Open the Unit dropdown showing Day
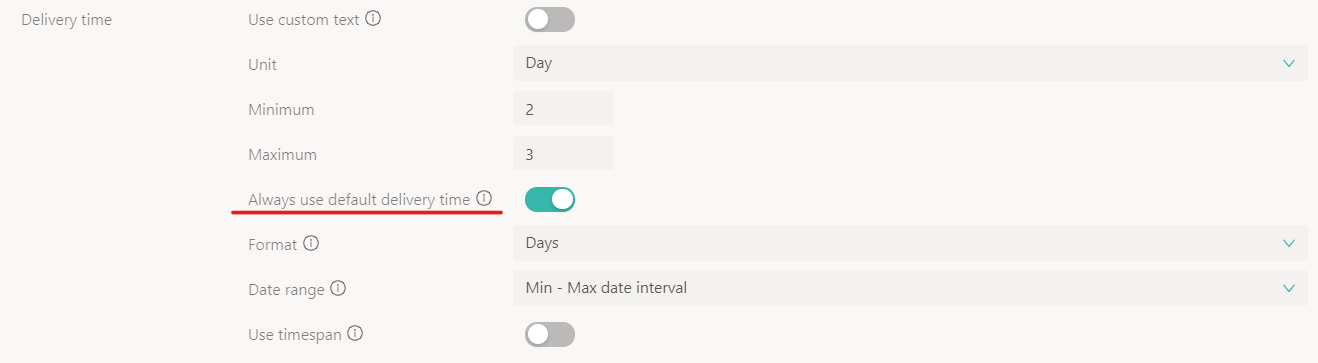 point(910,63)
